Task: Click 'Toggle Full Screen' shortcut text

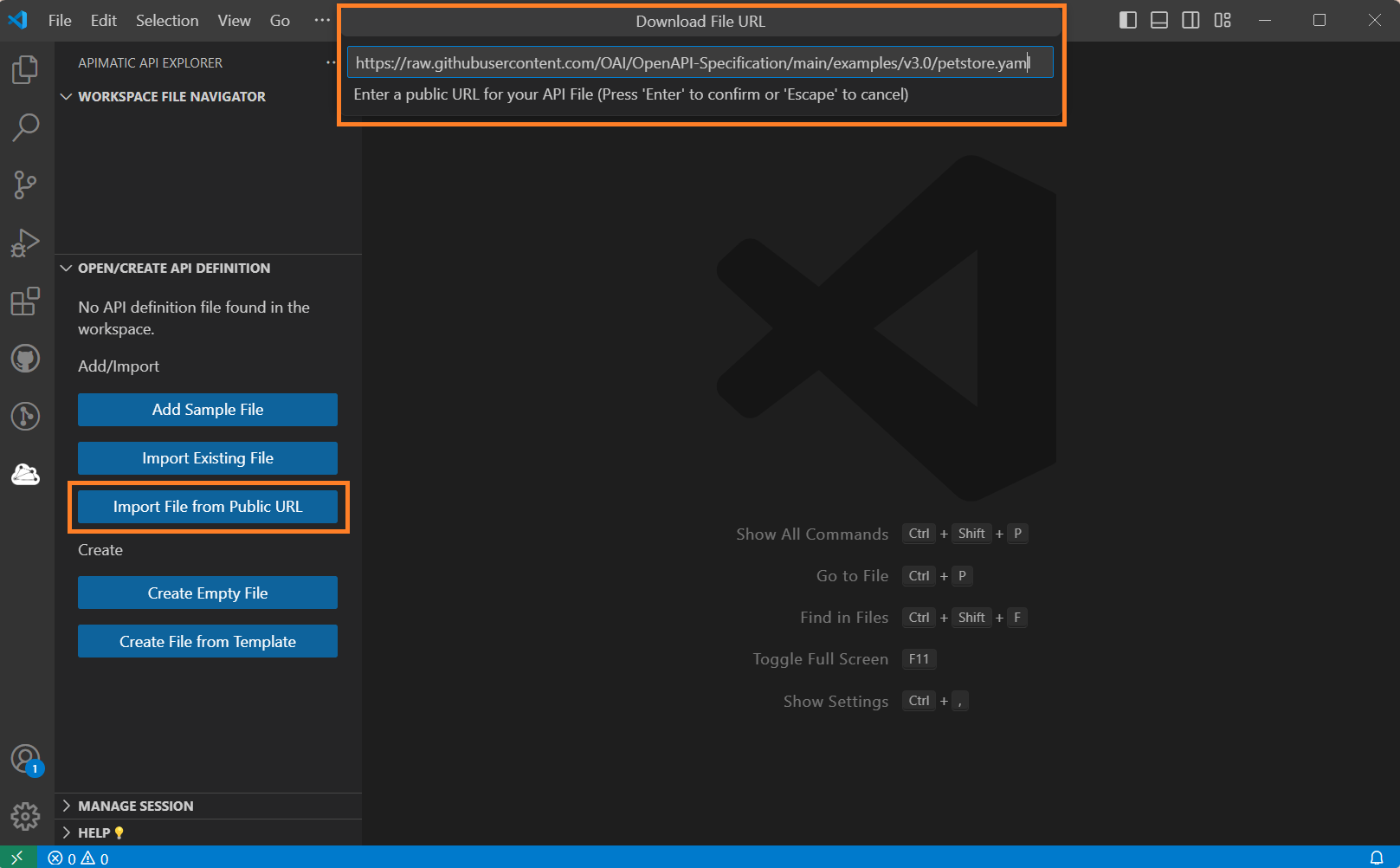Action: 820,659
